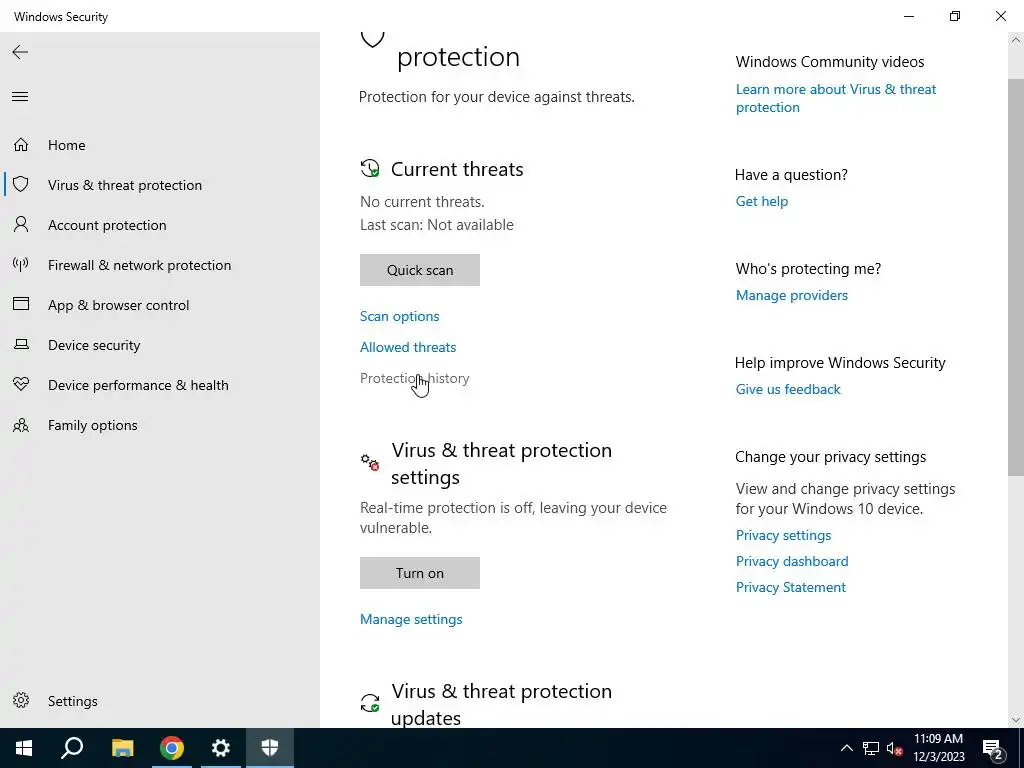
Task: Open the Windows Start menu
Action: [x=24, y=748]
